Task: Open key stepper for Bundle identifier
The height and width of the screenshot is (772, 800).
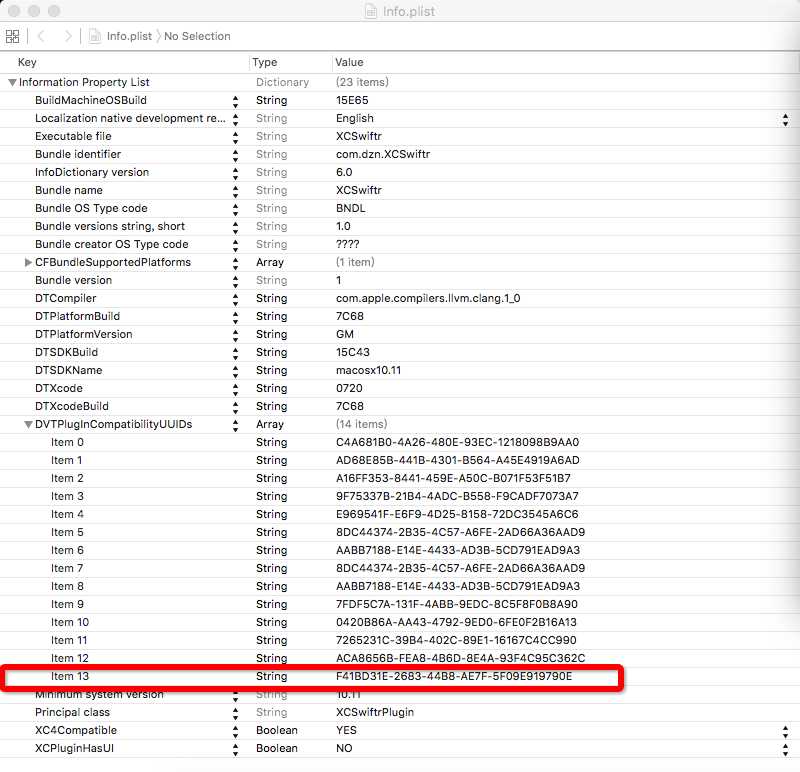Action: click(x=235, y=155)
